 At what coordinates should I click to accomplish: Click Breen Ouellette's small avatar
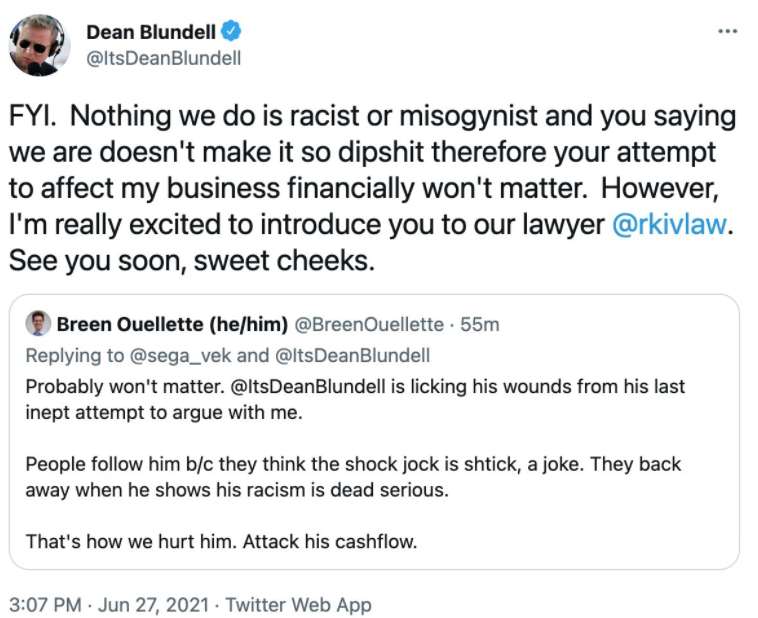38,324
